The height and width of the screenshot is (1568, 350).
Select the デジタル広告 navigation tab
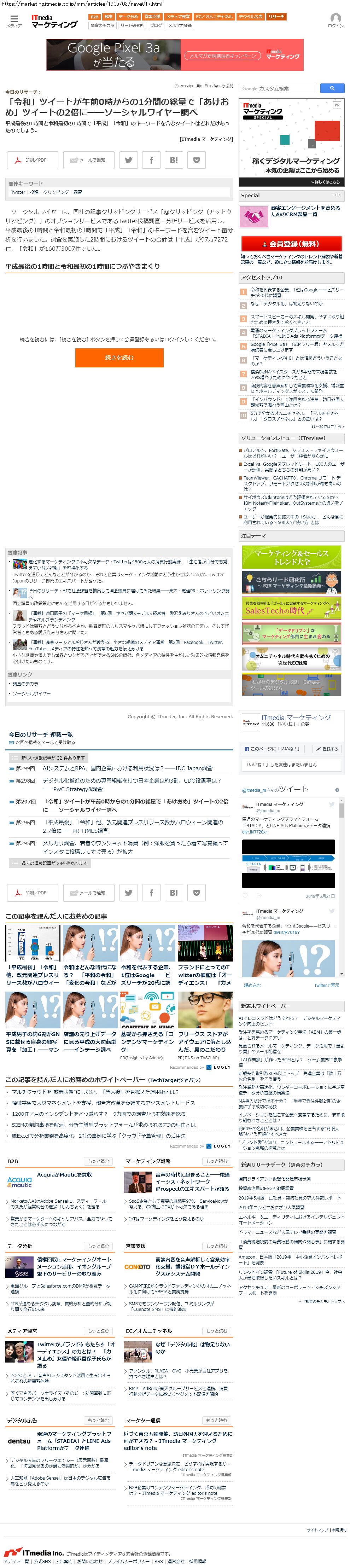pyautogui.click(x=250, y=17)
